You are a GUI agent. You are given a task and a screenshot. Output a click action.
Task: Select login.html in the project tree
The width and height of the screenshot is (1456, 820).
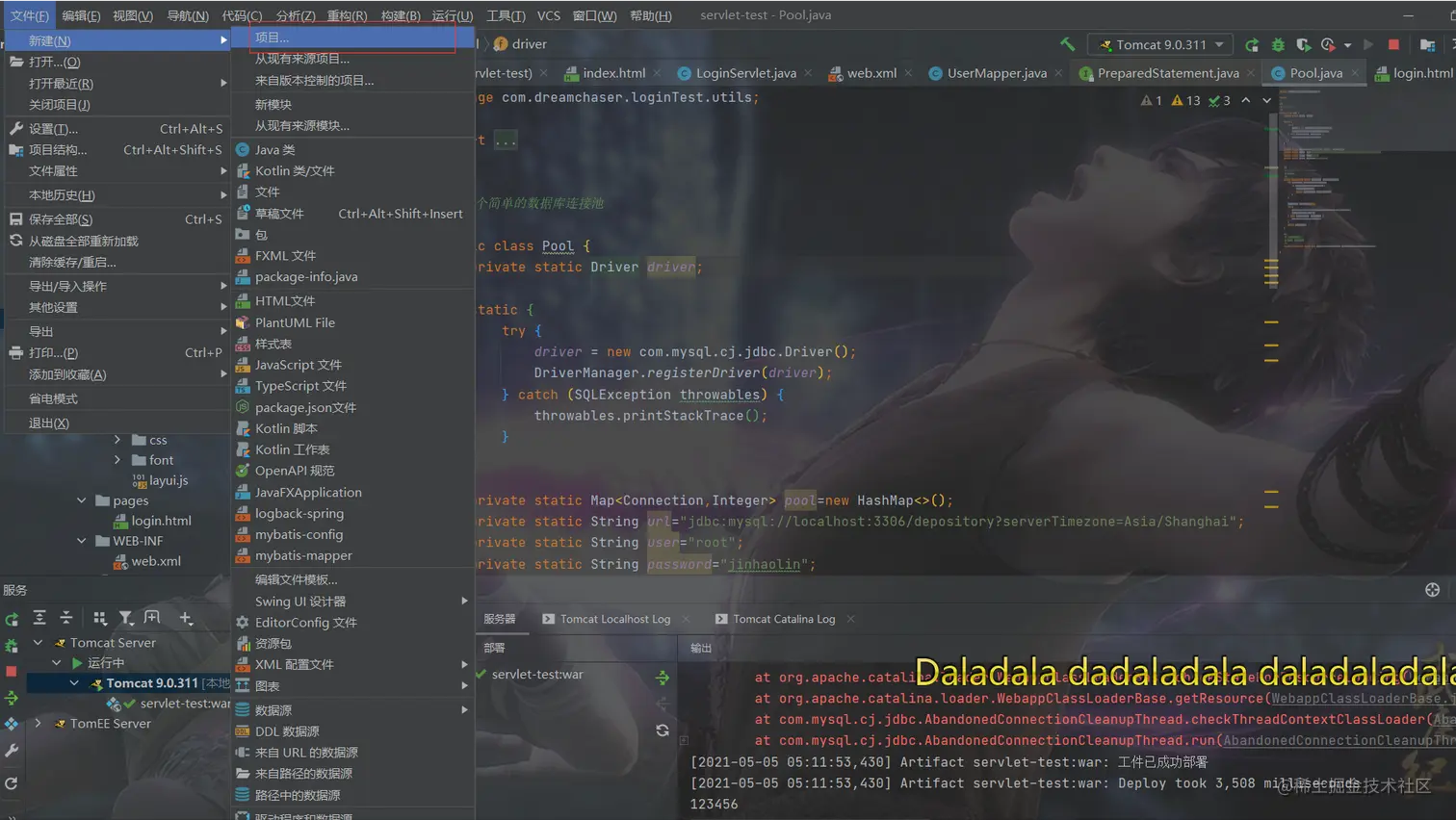(161, 521)
